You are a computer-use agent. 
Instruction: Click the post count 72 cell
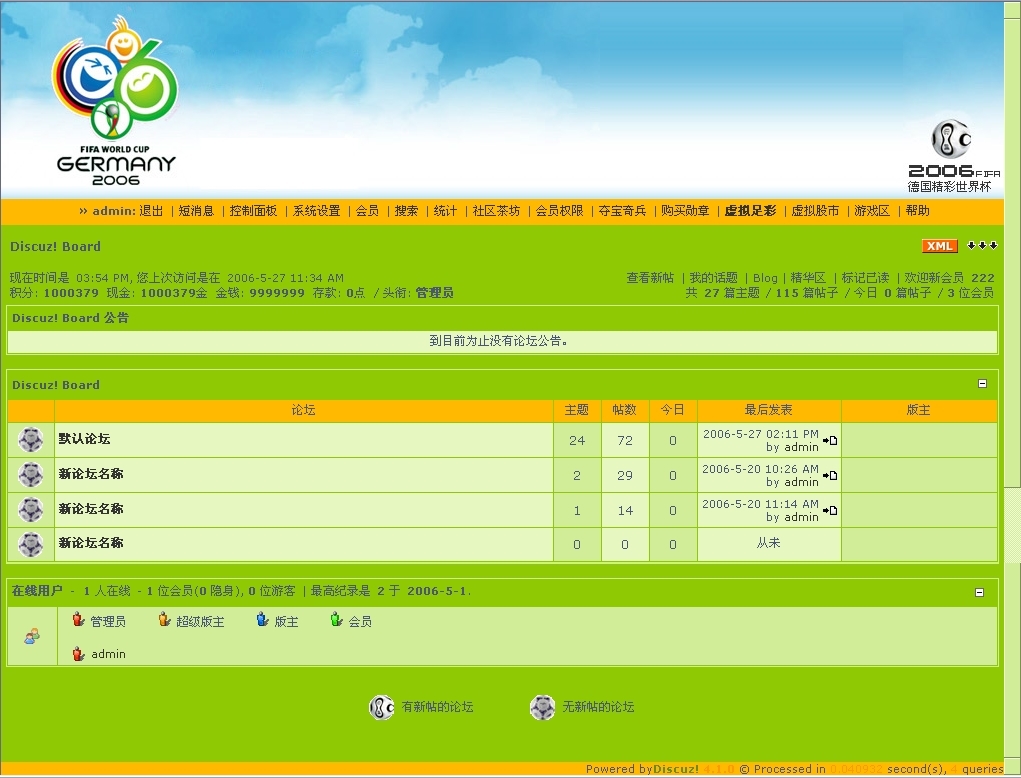pos(625,441)
